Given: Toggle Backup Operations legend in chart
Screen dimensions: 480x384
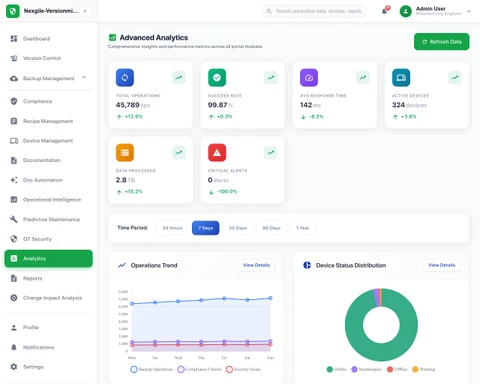Looking at the screenshot, I should (152, 369).
